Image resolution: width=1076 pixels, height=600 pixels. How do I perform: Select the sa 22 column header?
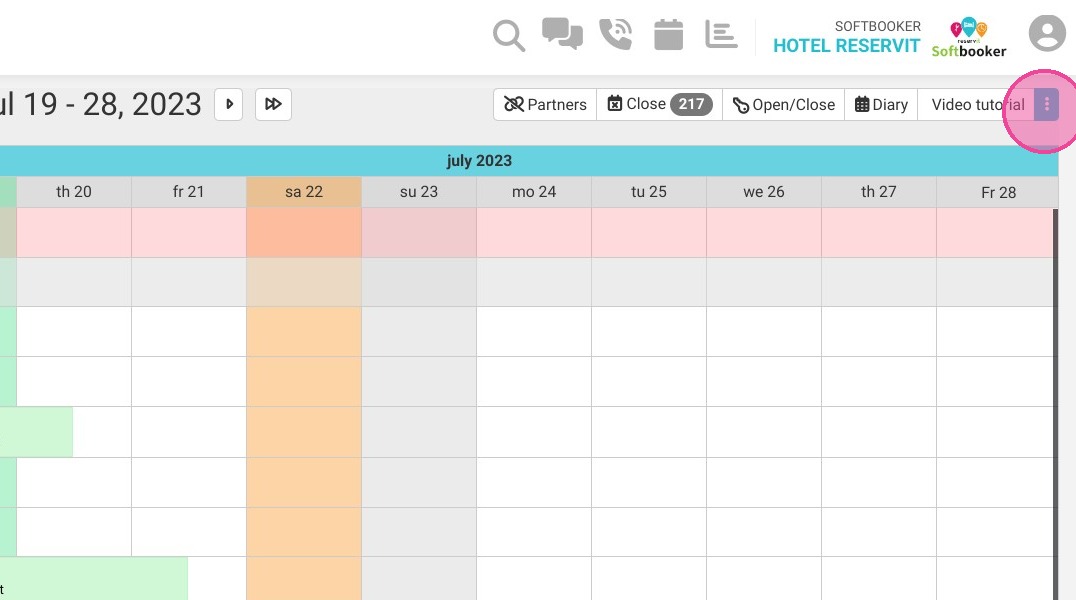point(304,192)
